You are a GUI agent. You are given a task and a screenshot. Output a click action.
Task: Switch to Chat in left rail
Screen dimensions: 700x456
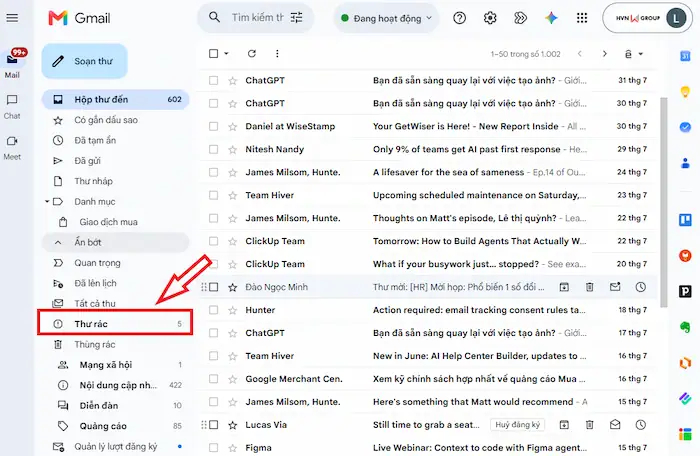(12, 107)
